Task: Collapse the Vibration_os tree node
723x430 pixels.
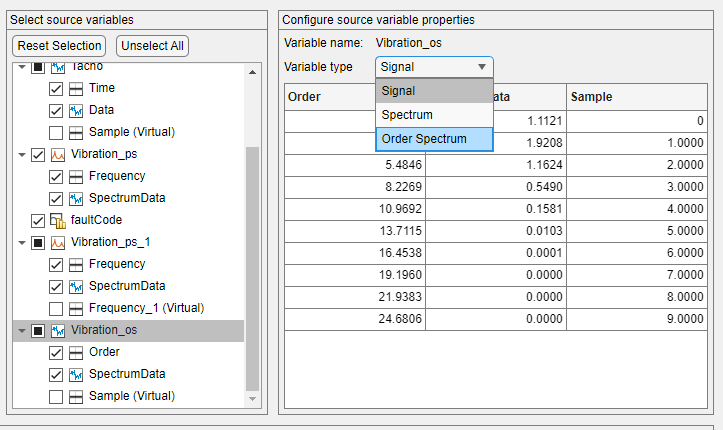Action: 20,330
